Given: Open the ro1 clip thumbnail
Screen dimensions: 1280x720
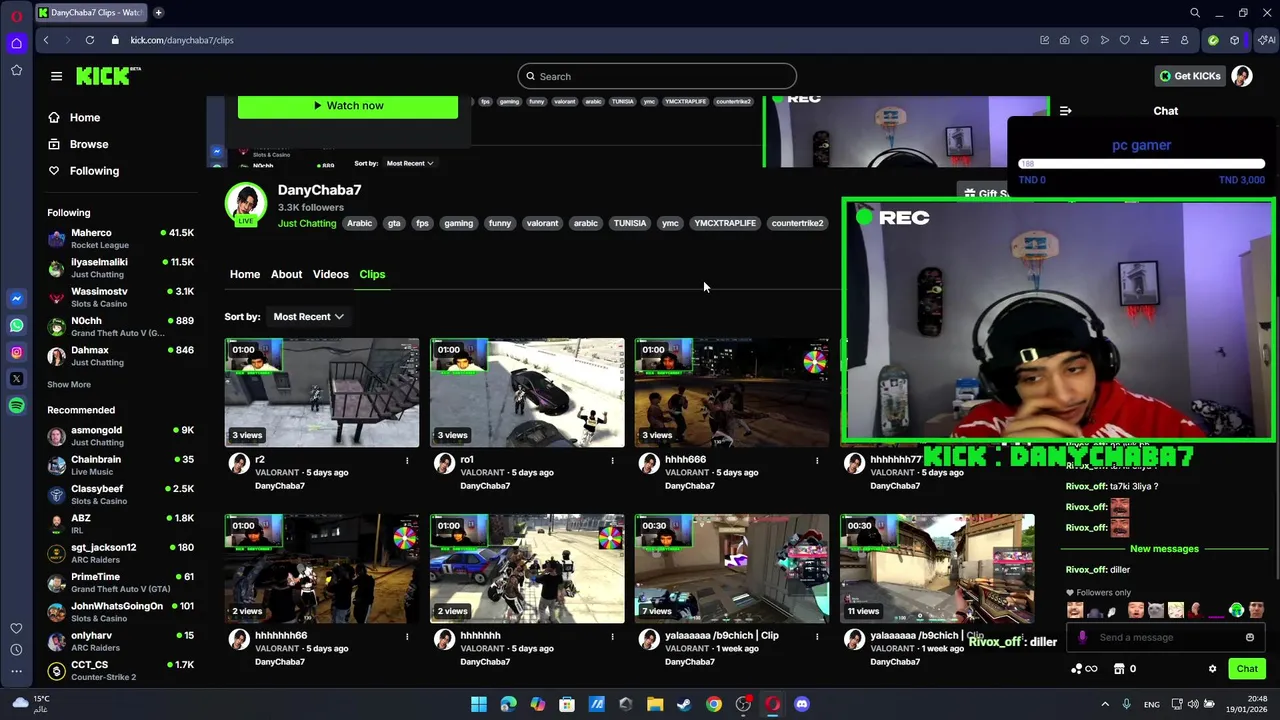Looking at the screenshot, I should point(527,393).
